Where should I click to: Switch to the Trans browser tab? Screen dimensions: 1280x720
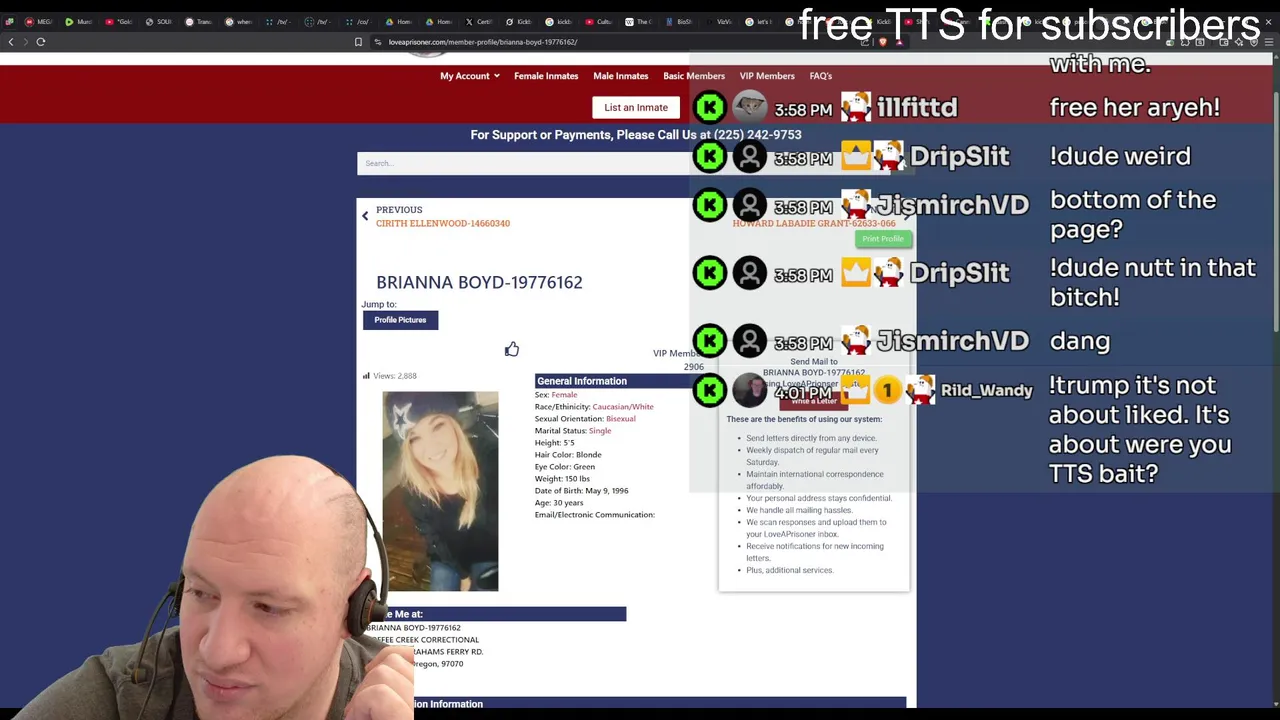click(x=198, y=21)
